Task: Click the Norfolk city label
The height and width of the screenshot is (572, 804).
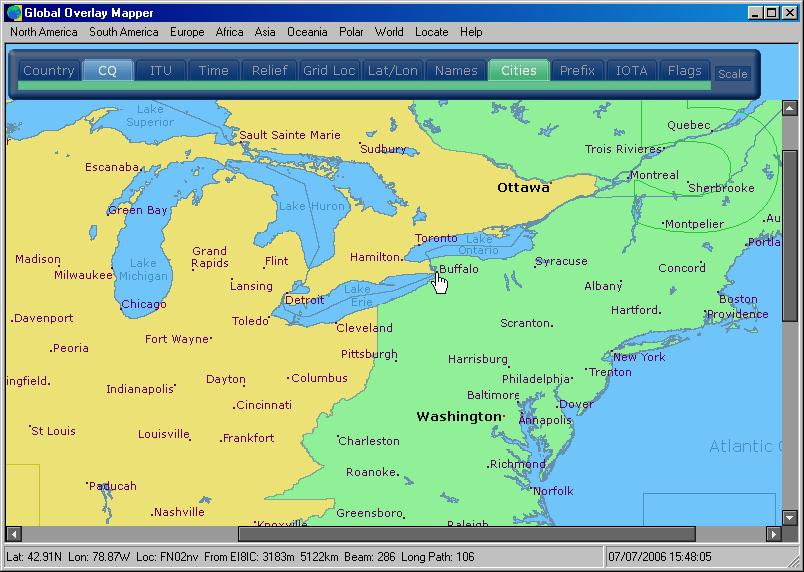Action: [x=553, y=491]
